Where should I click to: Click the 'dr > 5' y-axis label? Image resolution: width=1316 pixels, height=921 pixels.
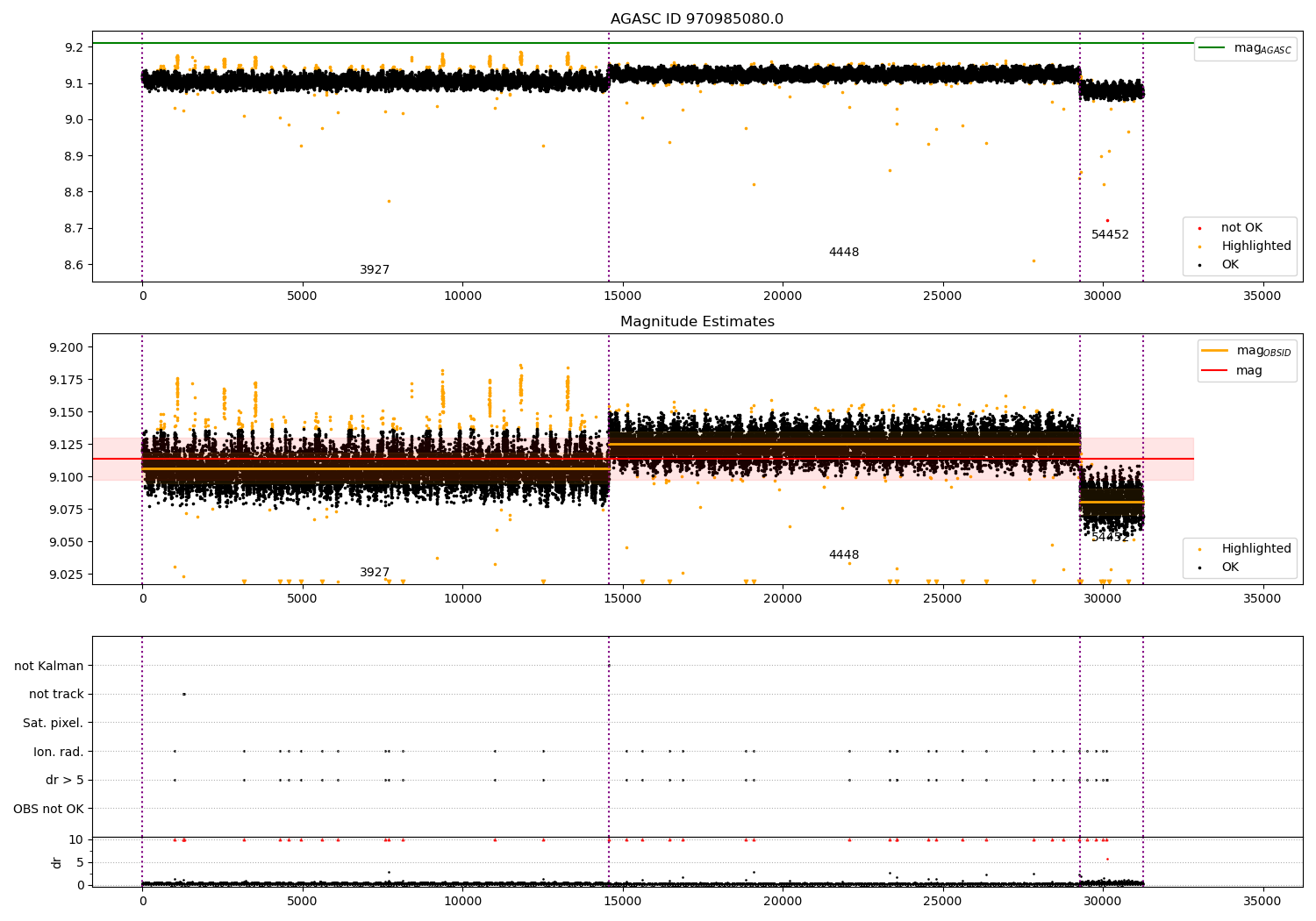click(x=65, y=780)
